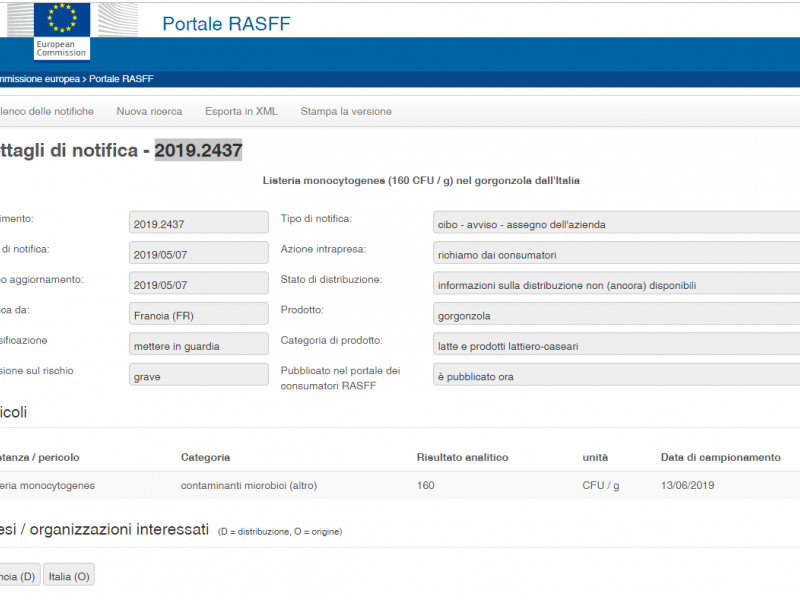Click the 'Azione intrapresa:' label
Screen dimensions: 800x600
(x=323, y=249)
